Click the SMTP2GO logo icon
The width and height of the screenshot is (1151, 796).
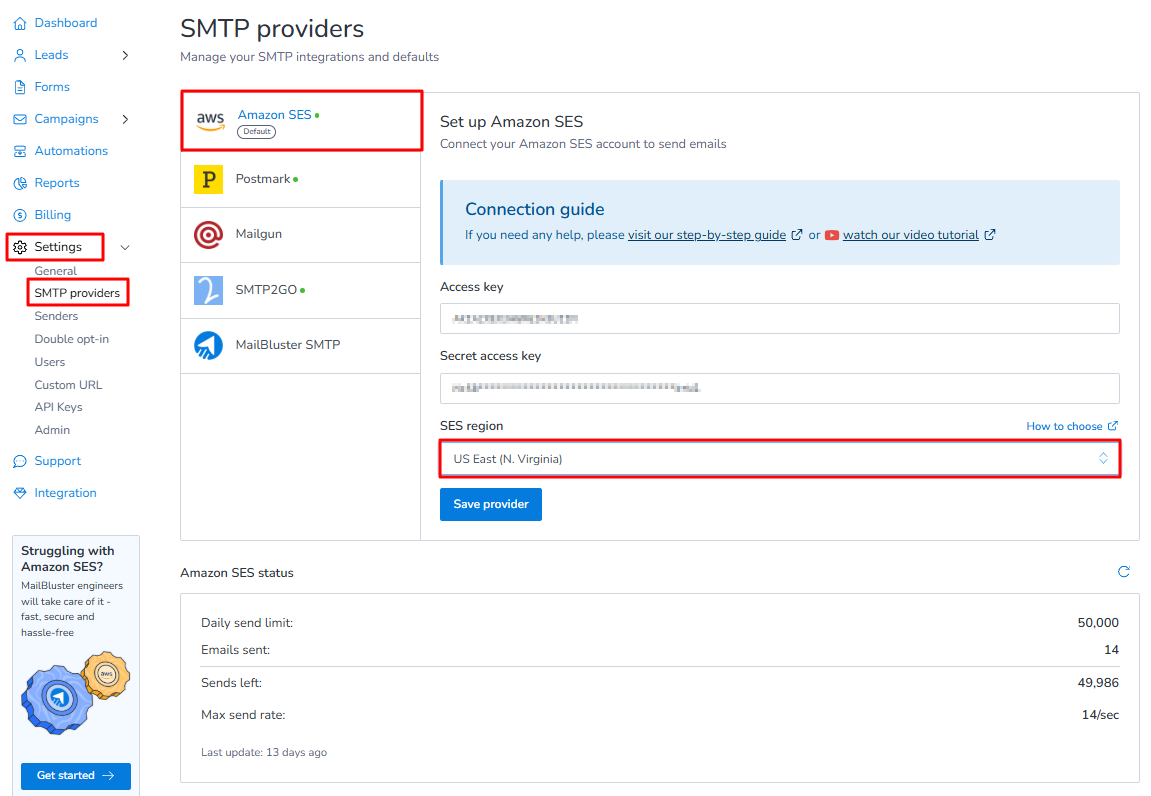(x=208, y=290)
